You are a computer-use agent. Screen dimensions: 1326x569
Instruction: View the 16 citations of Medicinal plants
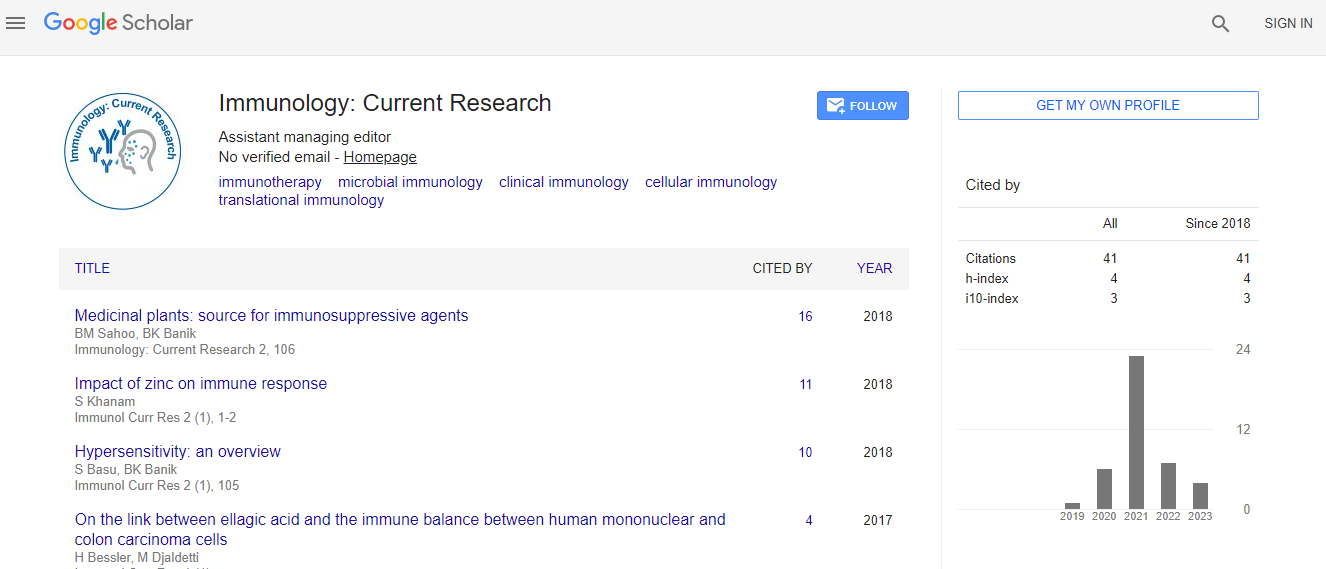coord(805,316)
